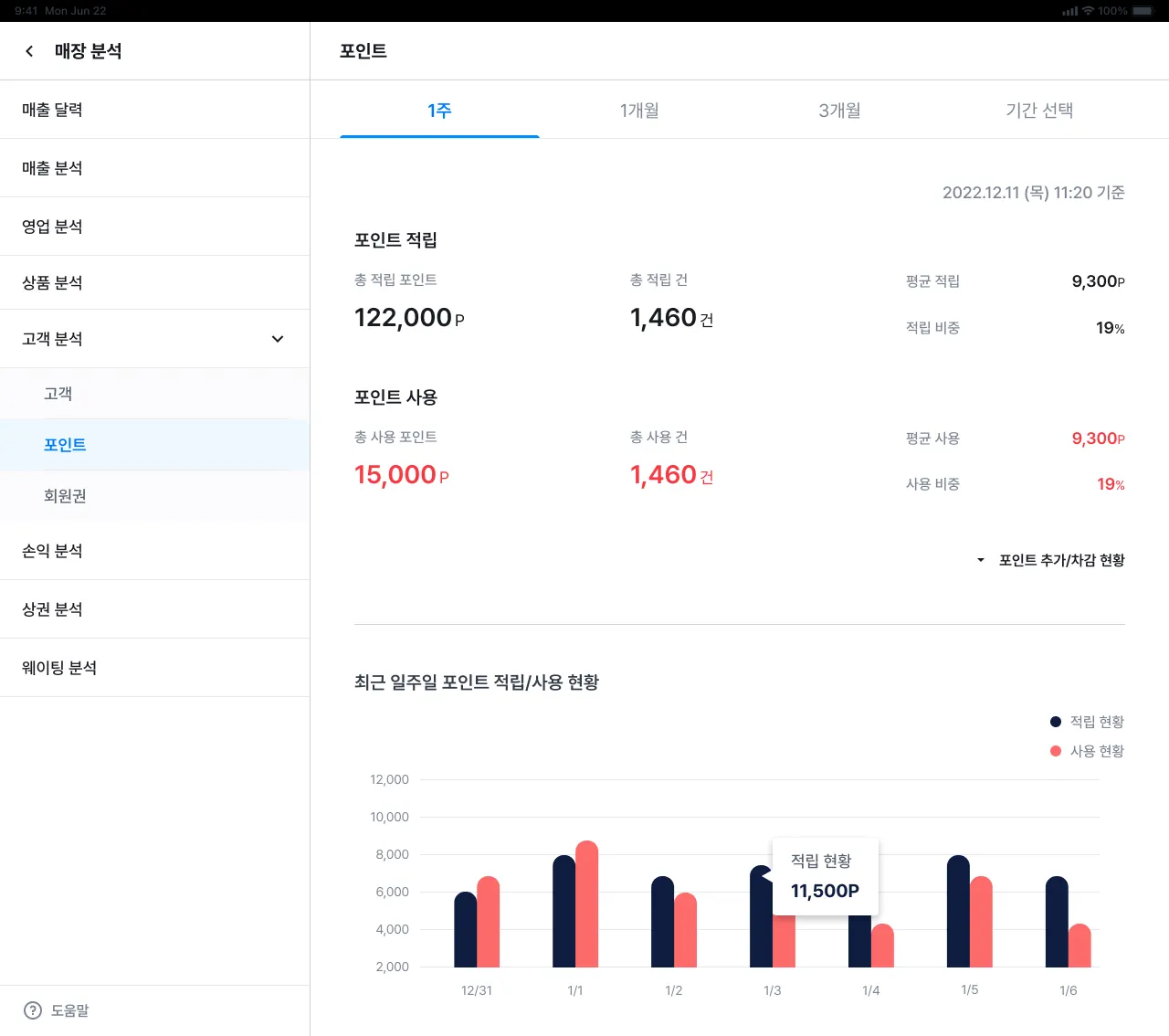Switch to the 3개월 tab
Viewport: 1169px width, 1036px height.
pyautogui.click(x=839, y=111)
